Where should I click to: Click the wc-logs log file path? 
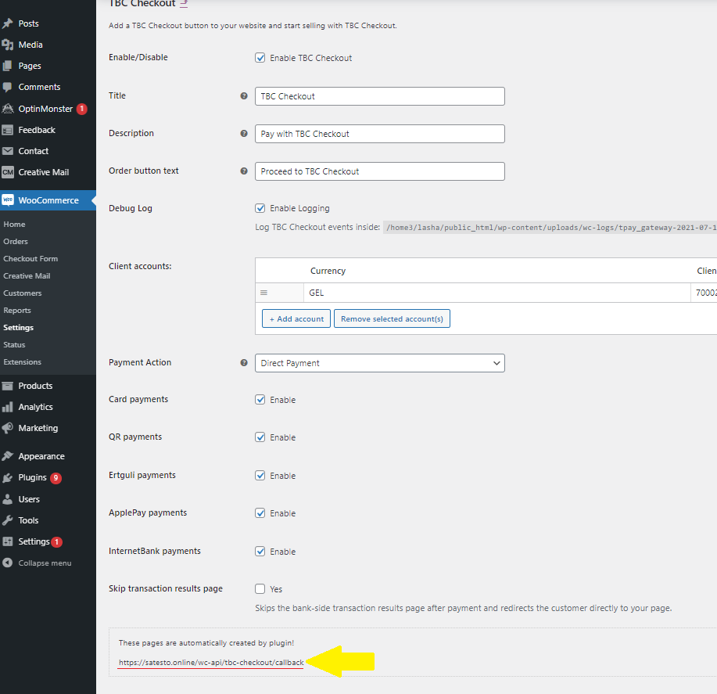click(550, 227)
